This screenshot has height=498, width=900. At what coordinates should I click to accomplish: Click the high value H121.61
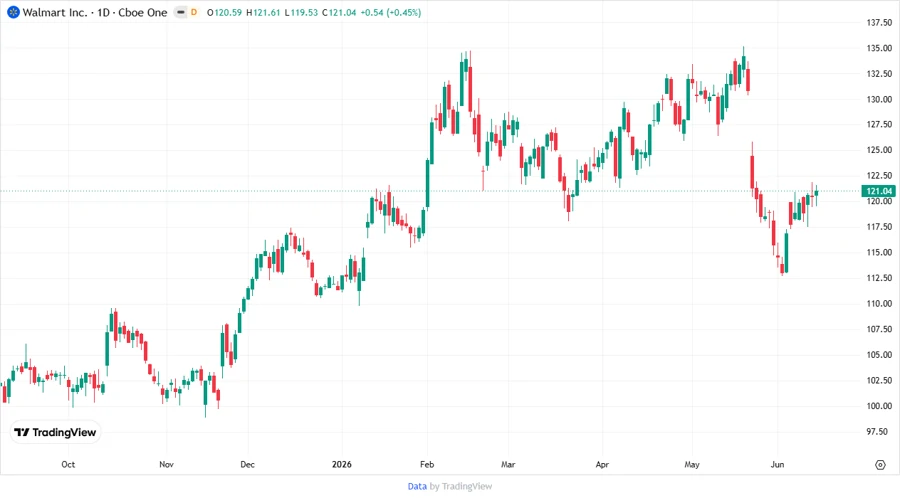click(x=263, y=12)
